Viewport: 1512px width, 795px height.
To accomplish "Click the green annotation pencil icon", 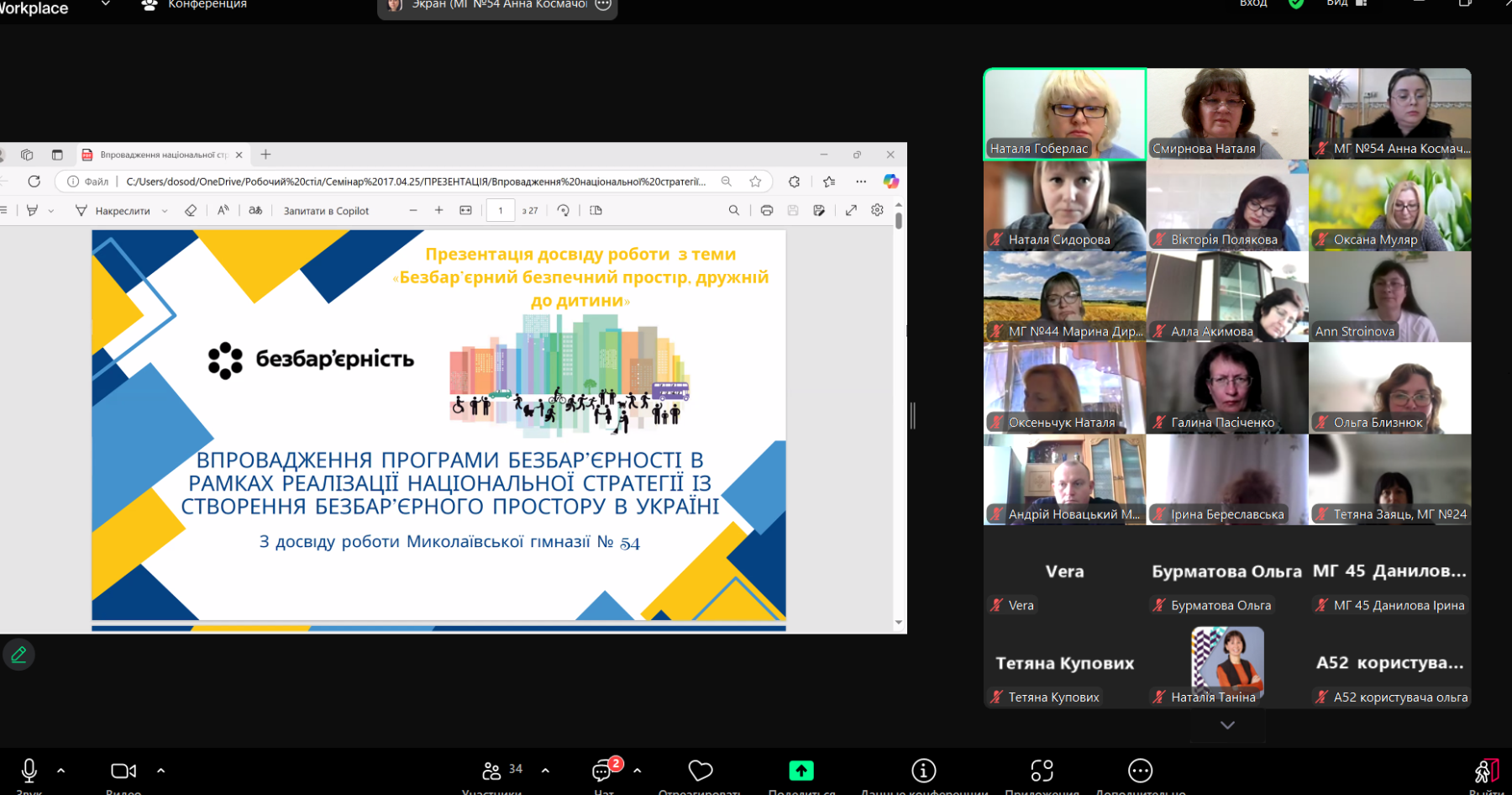I will coord(18,655).
